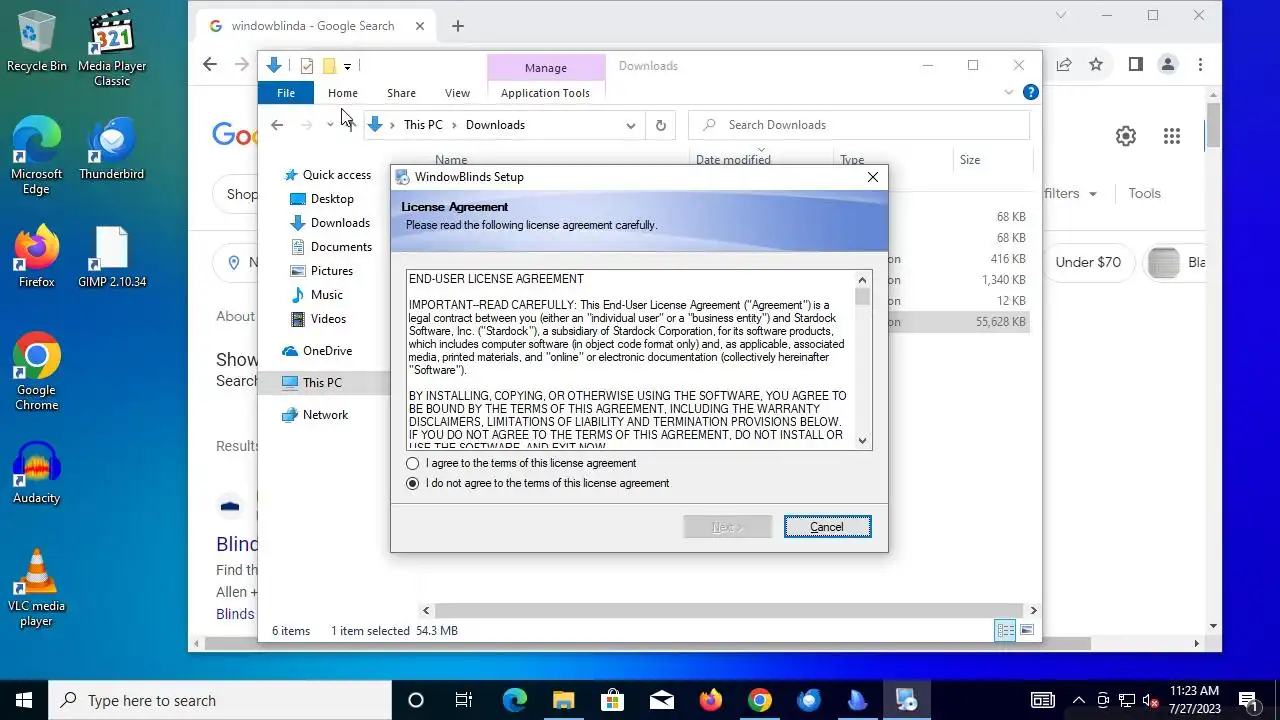Switch to Edge in the taskbar
The width and height of the screenshot is (1280, 720).
click(x=514, y=700)
